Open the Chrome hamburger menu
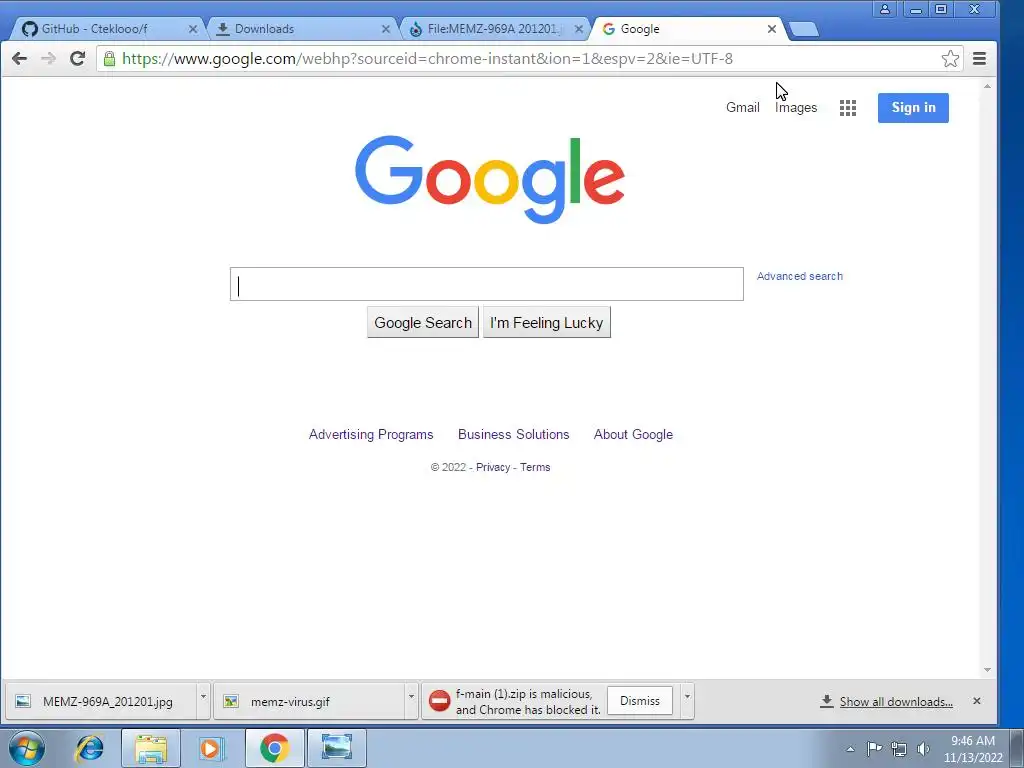This screenshot has height=768, width=1024. pyautogui.click(x=979, y=59)
